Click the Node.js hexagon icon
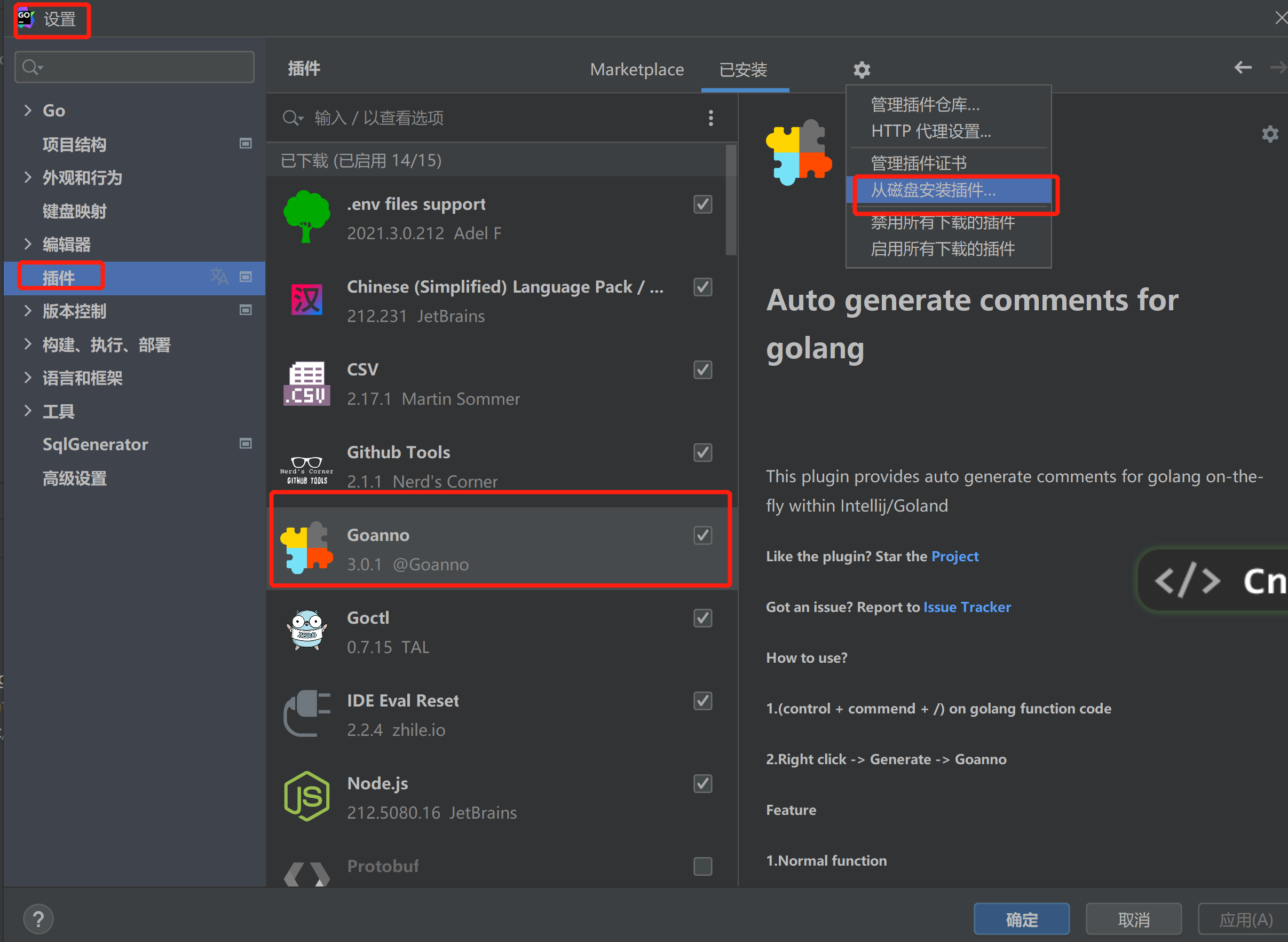 pyautogui.click(x=306, y=796)
